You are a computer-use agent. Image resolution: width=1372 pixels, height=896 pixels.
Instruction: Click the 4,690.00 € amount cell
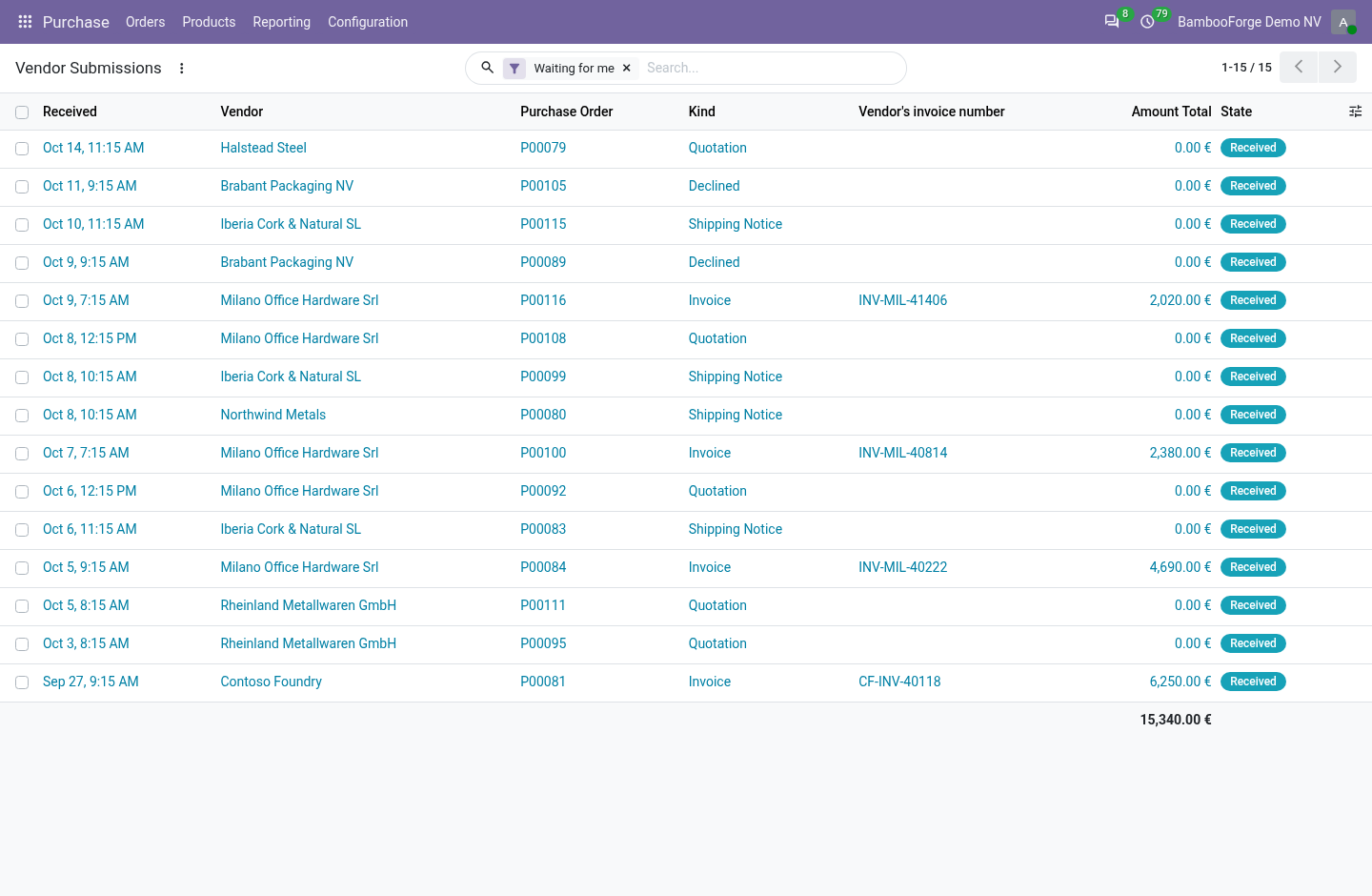click(1180, 567)
